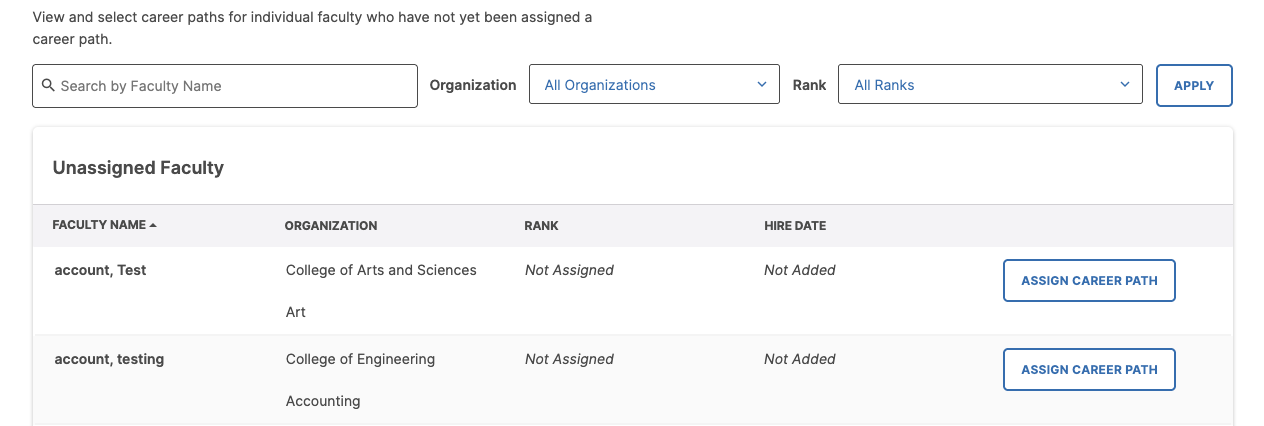Screen dimensions: 1264x426
Task: Click College of Arts and Sciences text
Action: [x=381, y=270]
